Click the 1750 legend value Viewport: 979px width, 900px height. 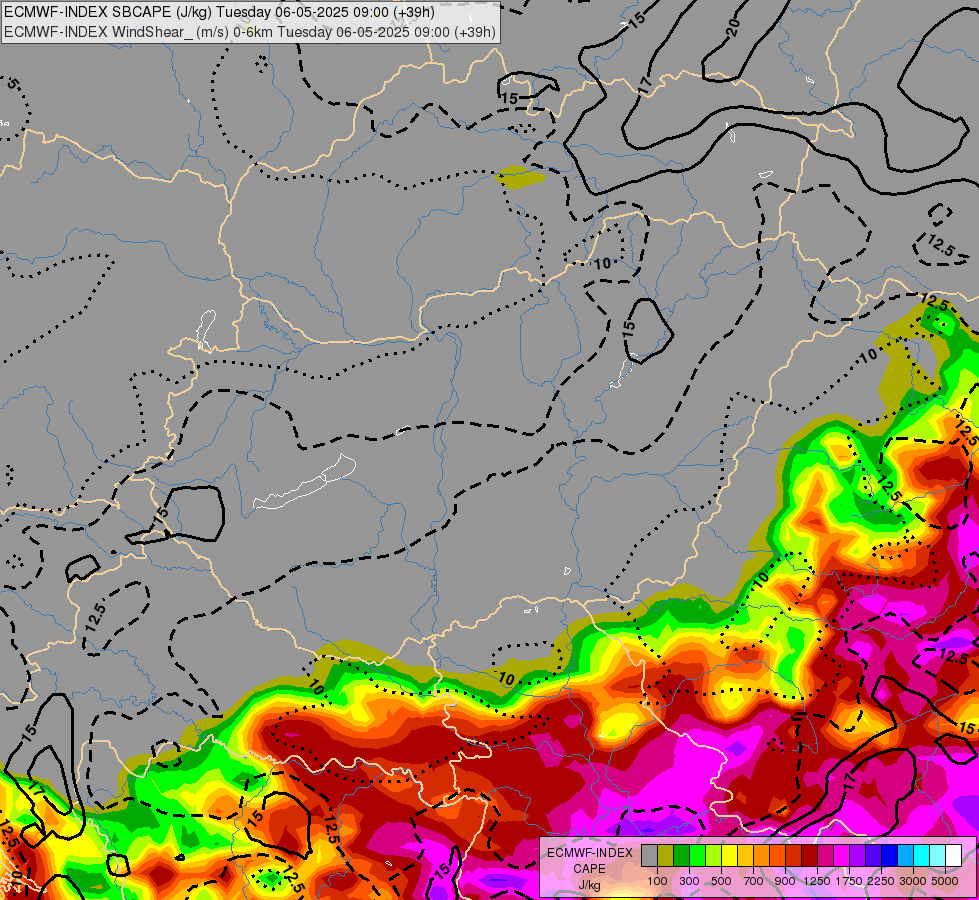click(x=849, y=881)
